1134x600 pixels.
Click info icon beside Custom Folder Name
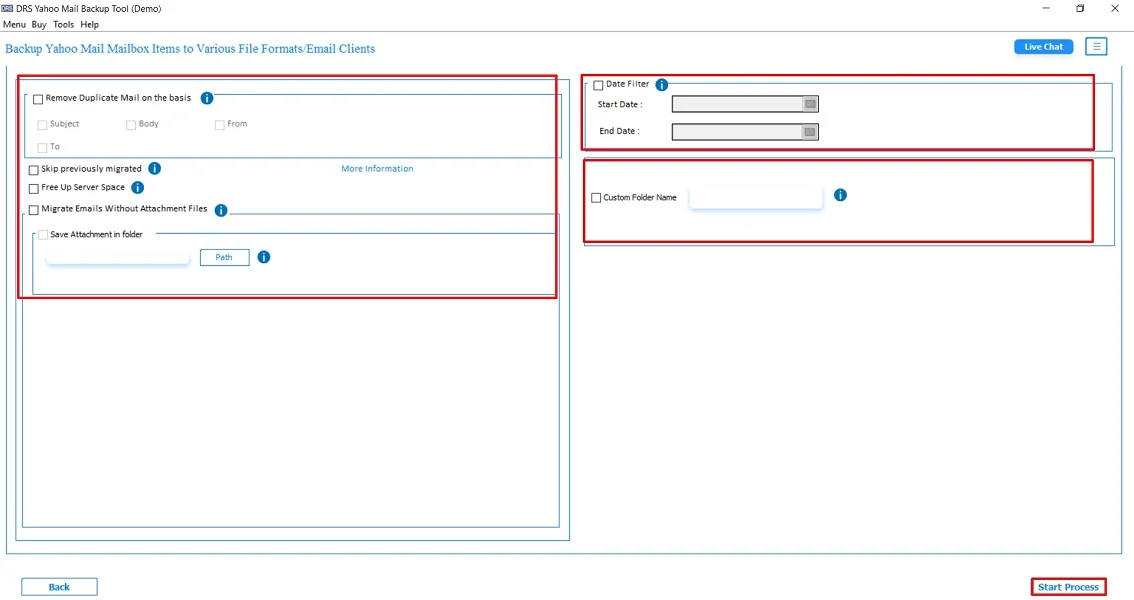pos(840,195)
